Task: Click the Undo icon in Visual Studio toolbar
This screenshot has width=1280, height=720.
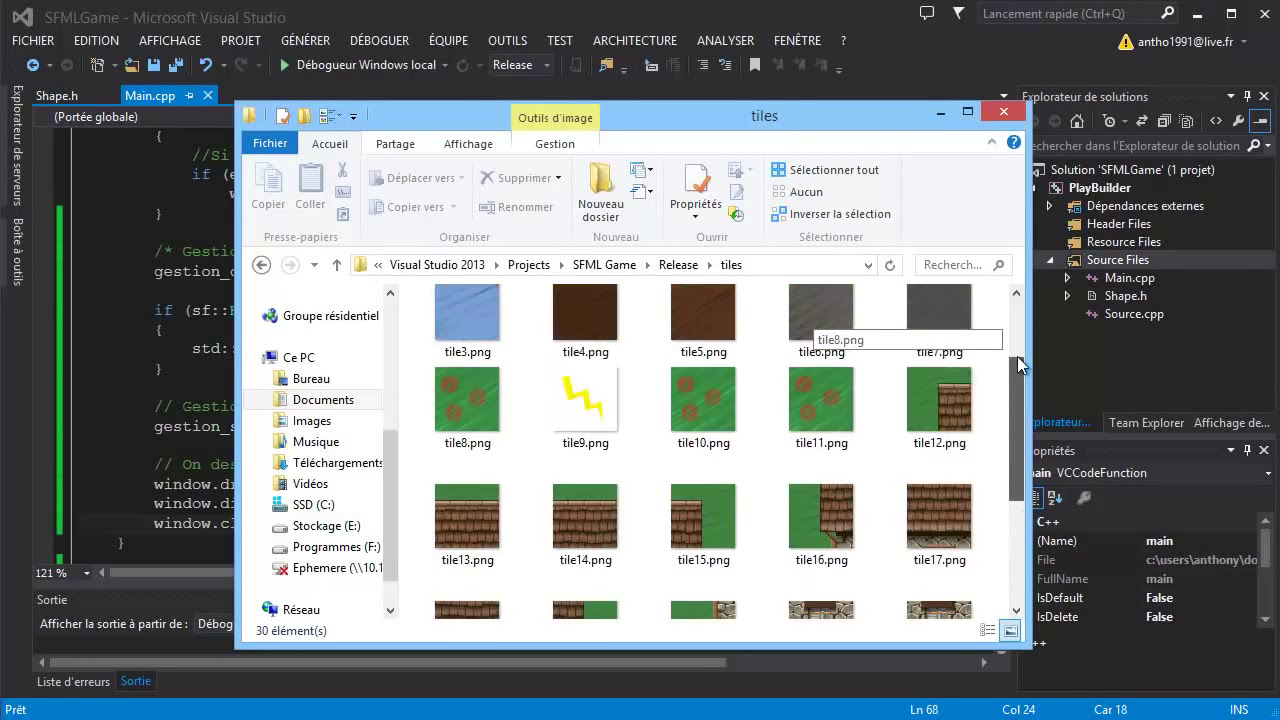Action: pos(206,65)
